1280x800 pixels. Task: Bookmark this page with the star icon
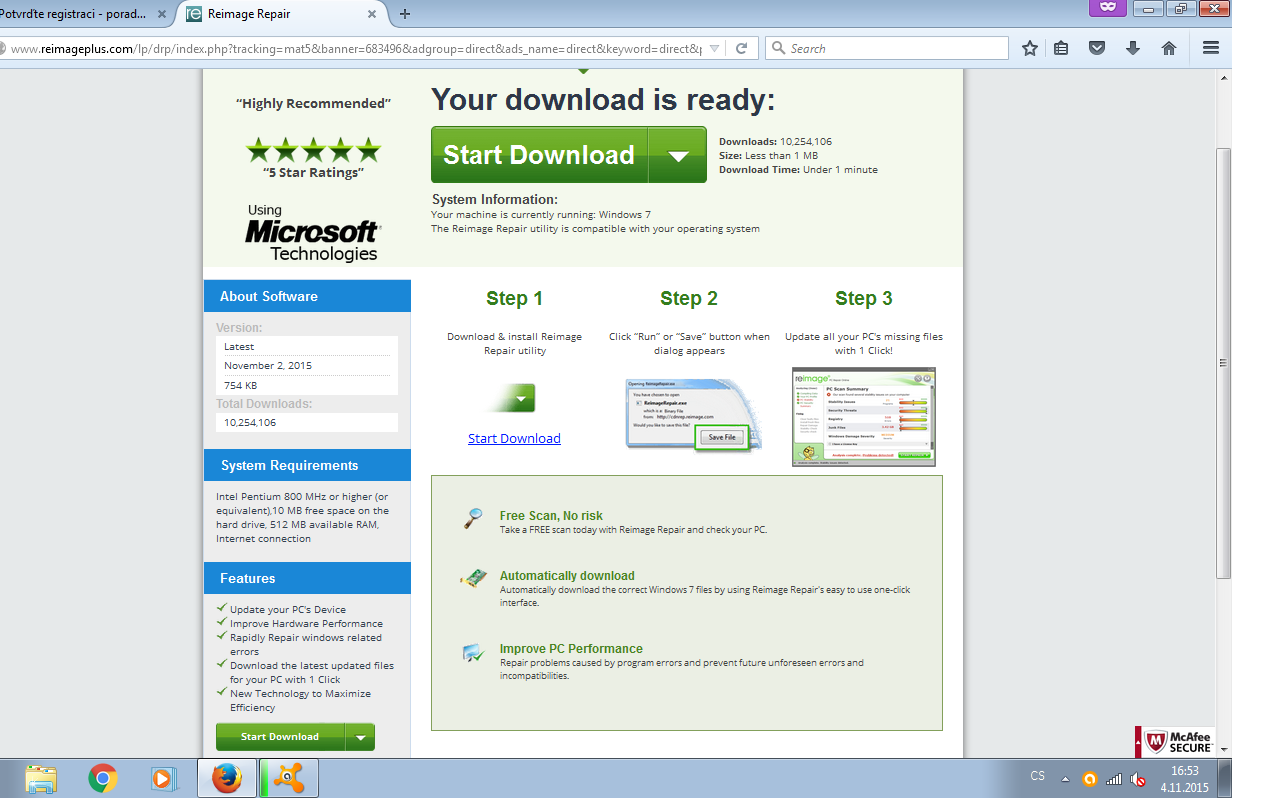click(1030, 48)
